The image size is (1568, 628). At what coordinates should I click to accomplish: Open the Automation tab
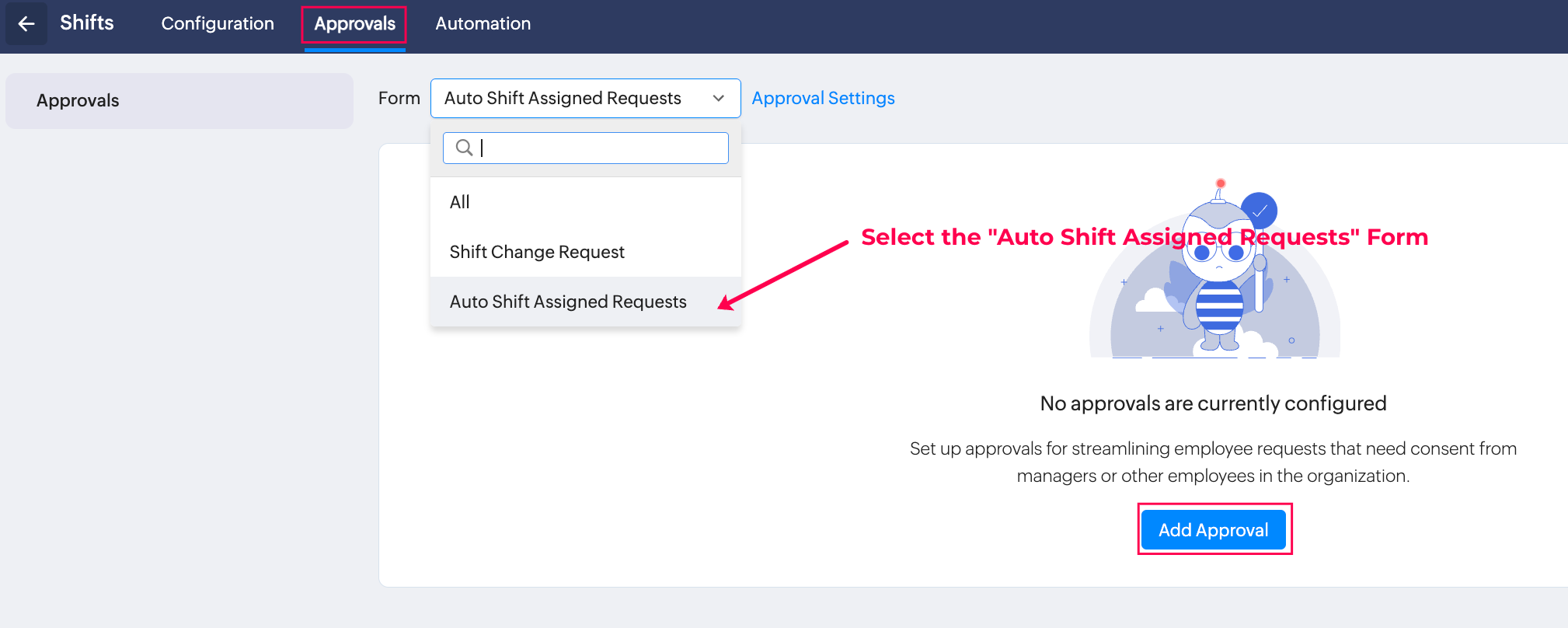(483, 23)
